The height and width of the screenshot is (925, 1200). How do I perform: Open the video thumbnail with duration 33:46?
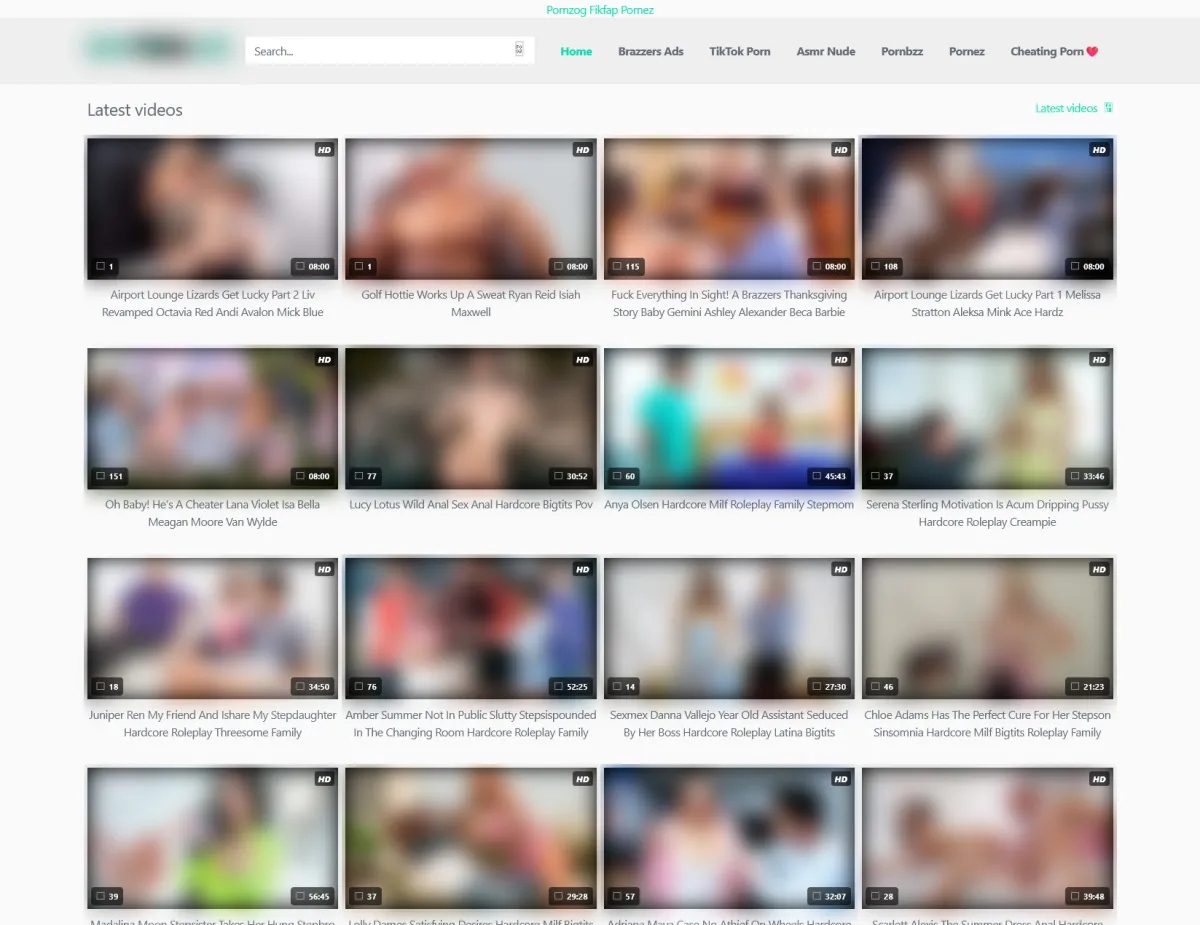click(x=987, y=418)
